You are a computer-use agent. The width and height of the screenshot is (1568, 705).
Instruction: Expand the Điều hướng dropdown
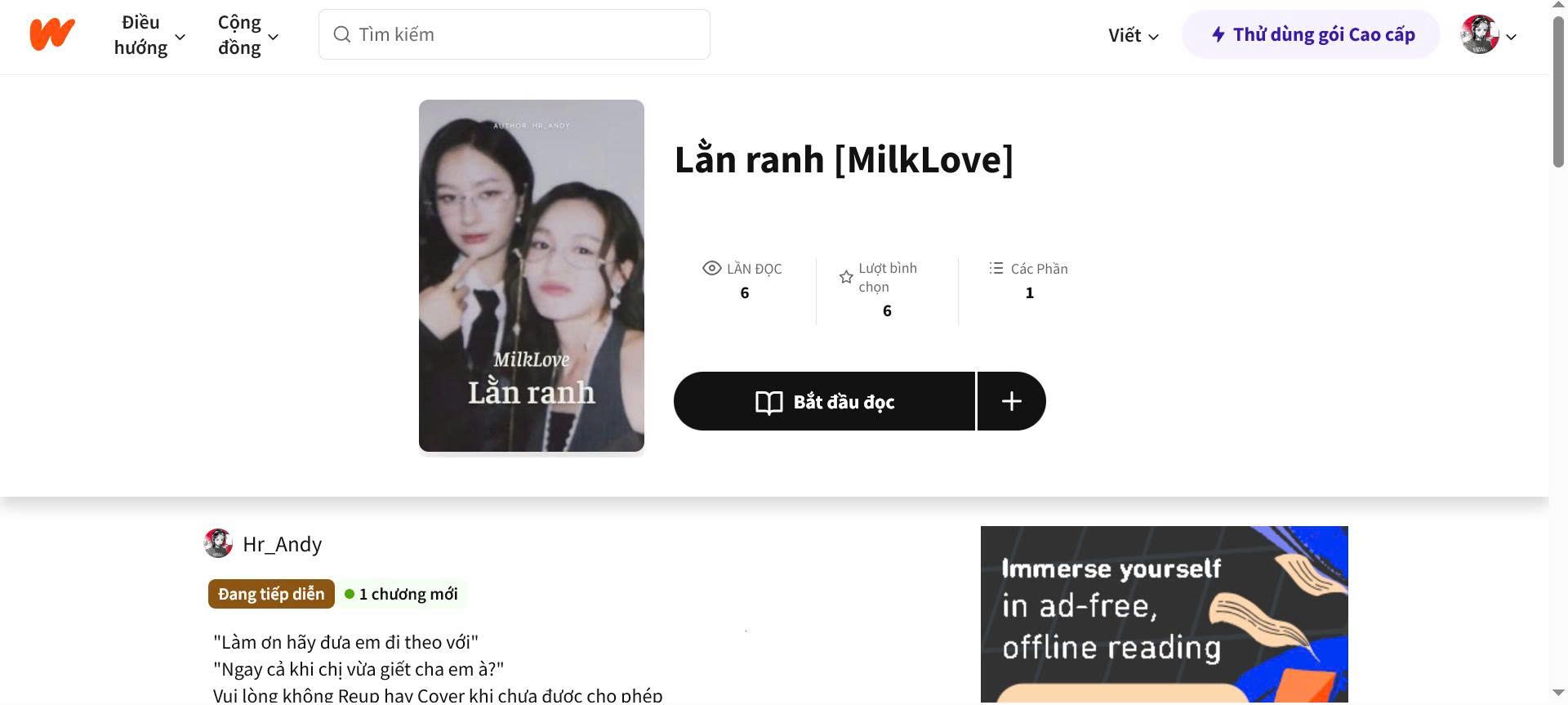(149, 34)
